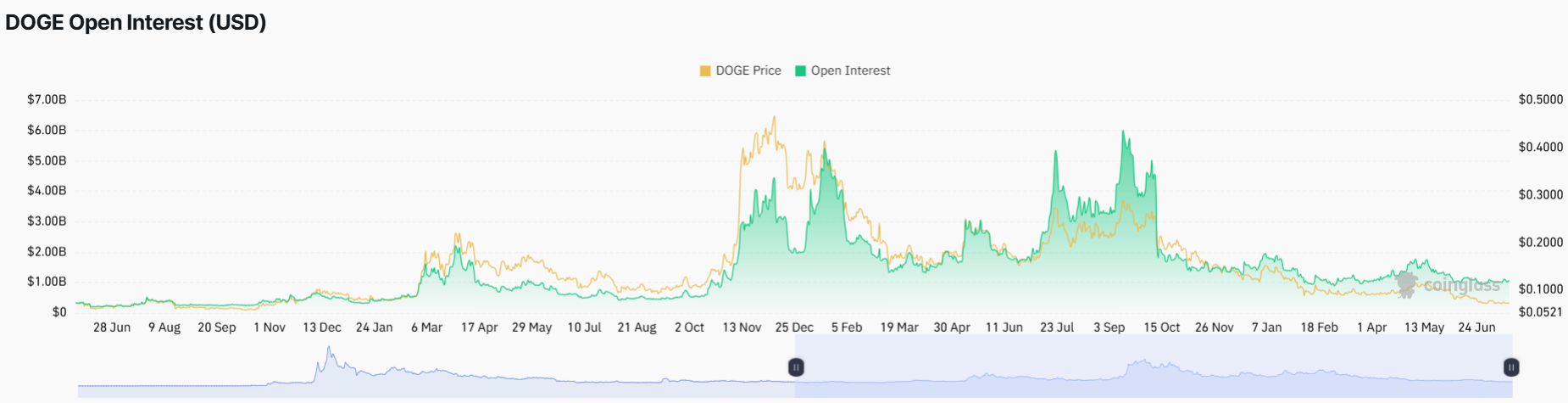Click the 11 Jun date label
1568x403 pixels.
coord(1004,327)
